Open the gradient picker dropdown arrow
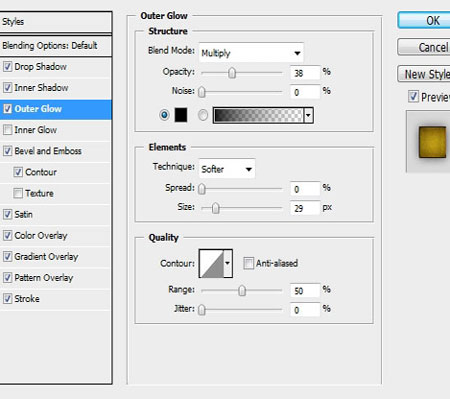The image size is (450, 399). [309, 115]
